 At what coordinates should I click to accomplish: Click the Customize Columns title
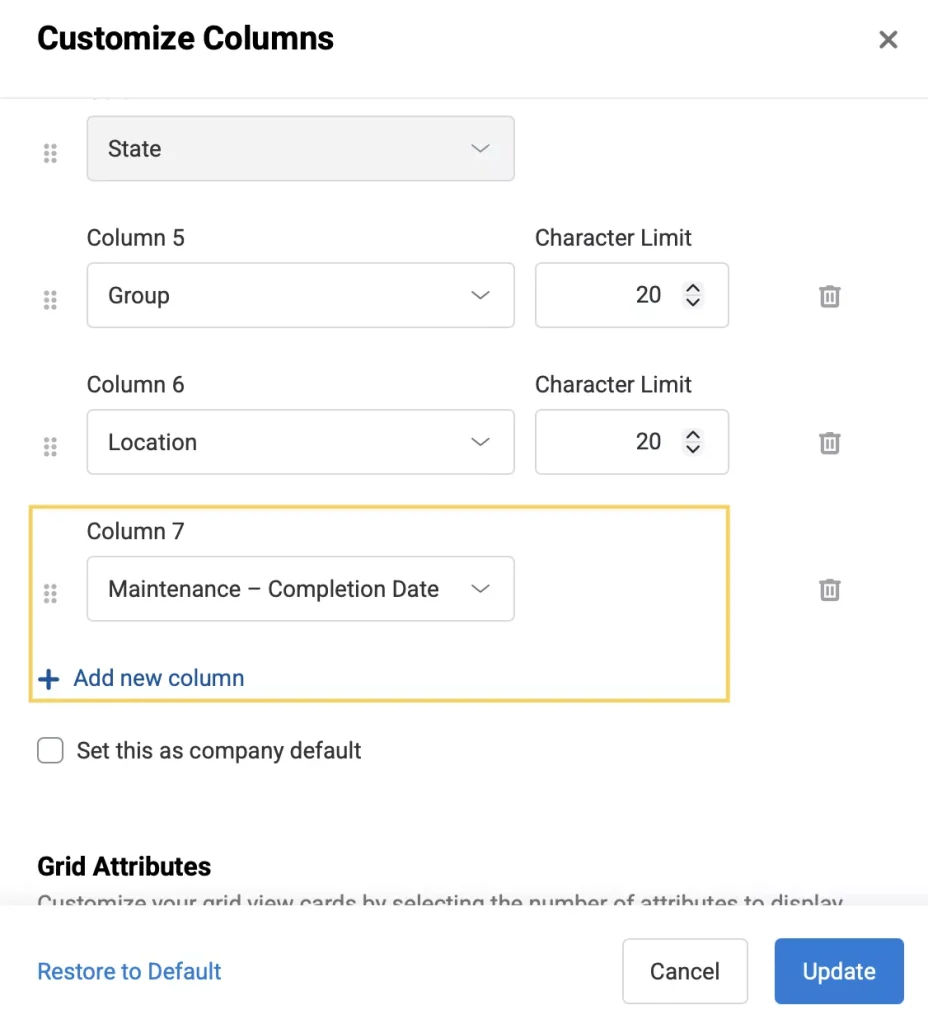point(185,38)
